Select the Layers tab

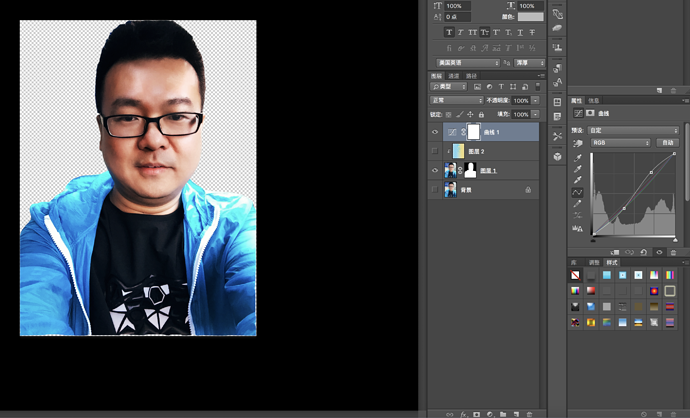coord(436,76)
